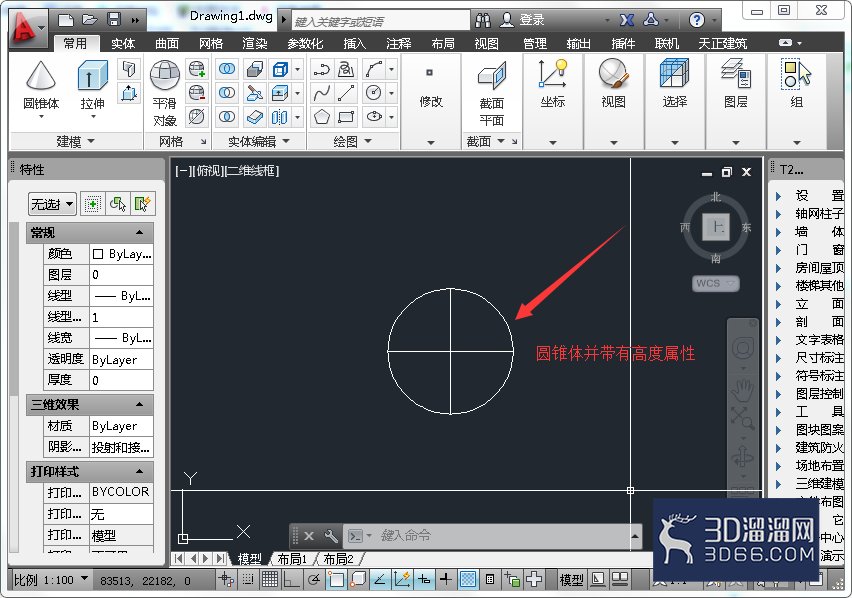Open the 修改 modify panel button
Screen dimensions: 852x598
(x=431, y=102)
